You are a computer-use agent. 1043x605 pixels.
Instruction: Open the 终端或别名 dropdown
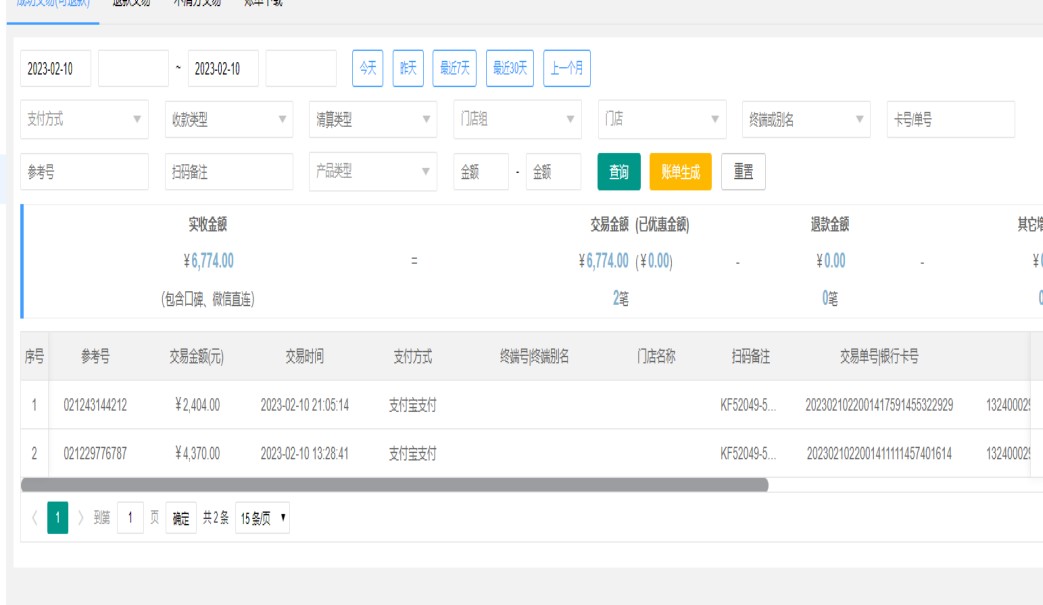[x=806, y=119]
